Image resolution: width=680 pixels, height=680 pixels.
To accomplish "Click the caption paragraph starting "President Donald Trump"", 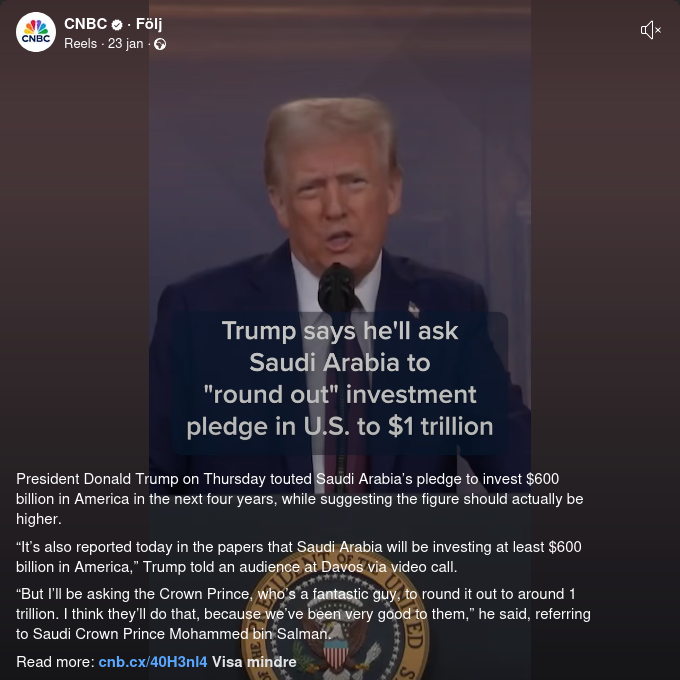I will pyautogui.click(x=300, y=499).
